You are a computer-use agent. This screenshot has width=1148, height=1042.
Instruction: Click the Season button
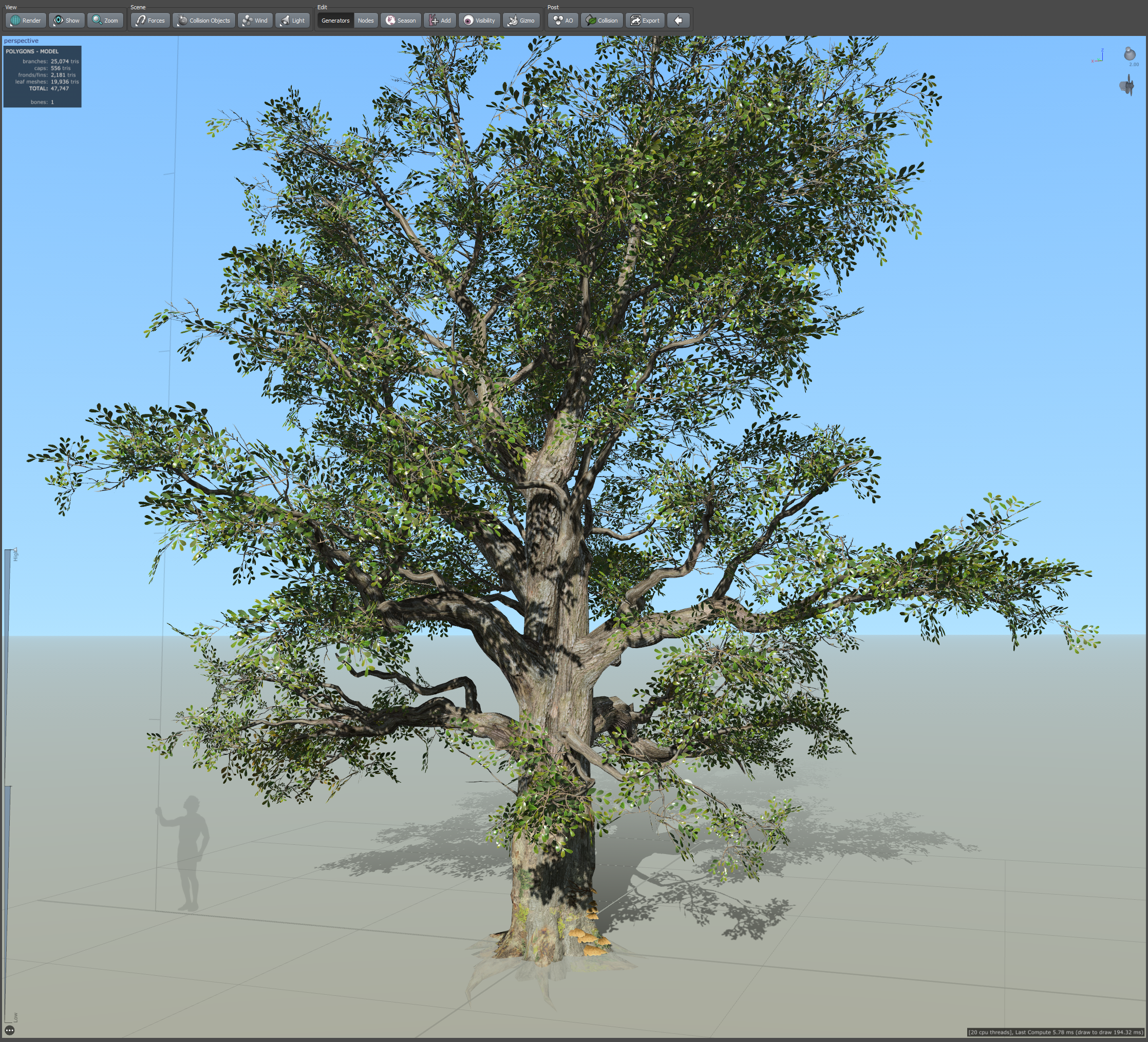click(401, 21)
